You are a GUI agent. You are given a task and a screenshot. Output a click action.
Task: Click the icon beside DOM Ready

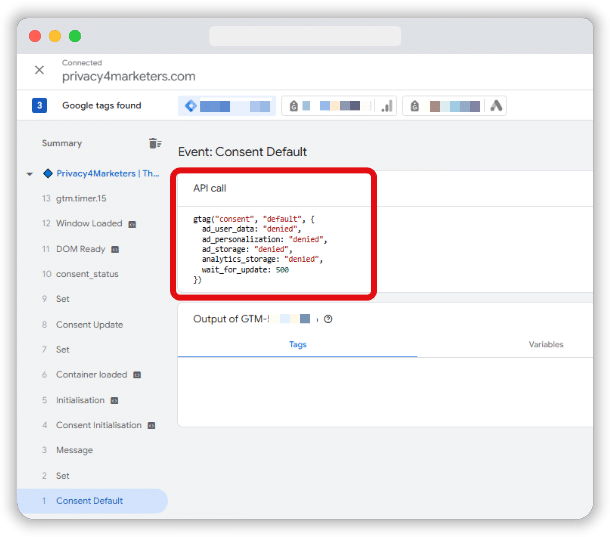(x=115, y=249)
